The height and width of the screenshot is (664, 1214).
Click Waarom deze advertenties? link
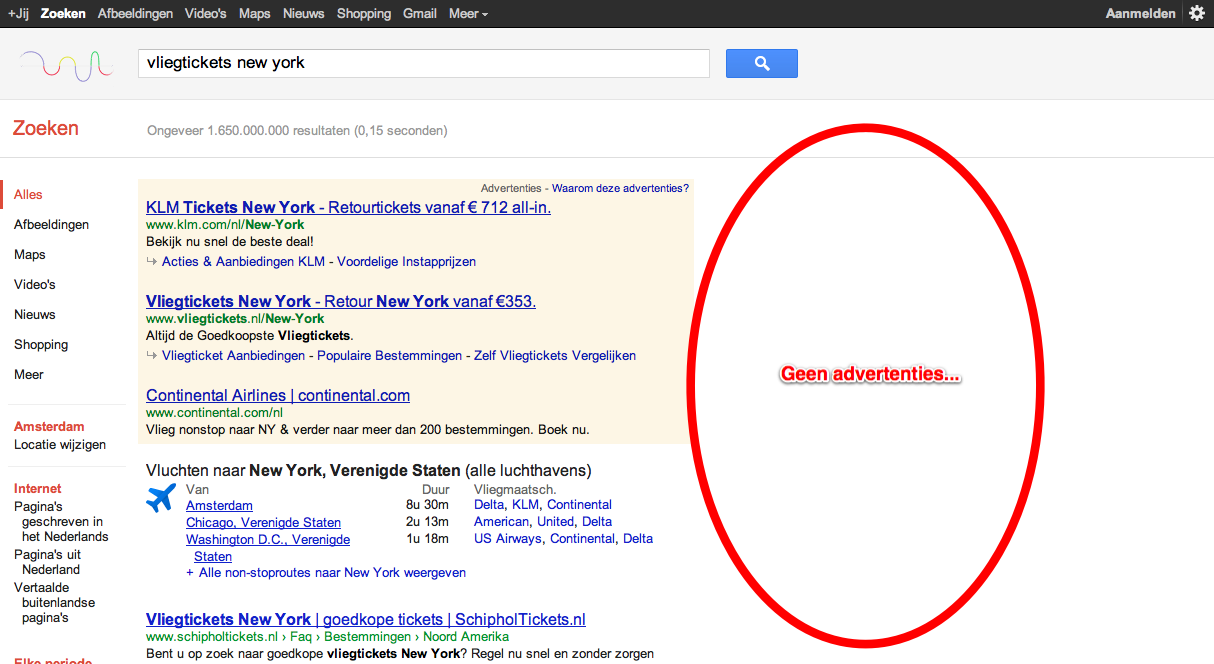tap(620, 188)
